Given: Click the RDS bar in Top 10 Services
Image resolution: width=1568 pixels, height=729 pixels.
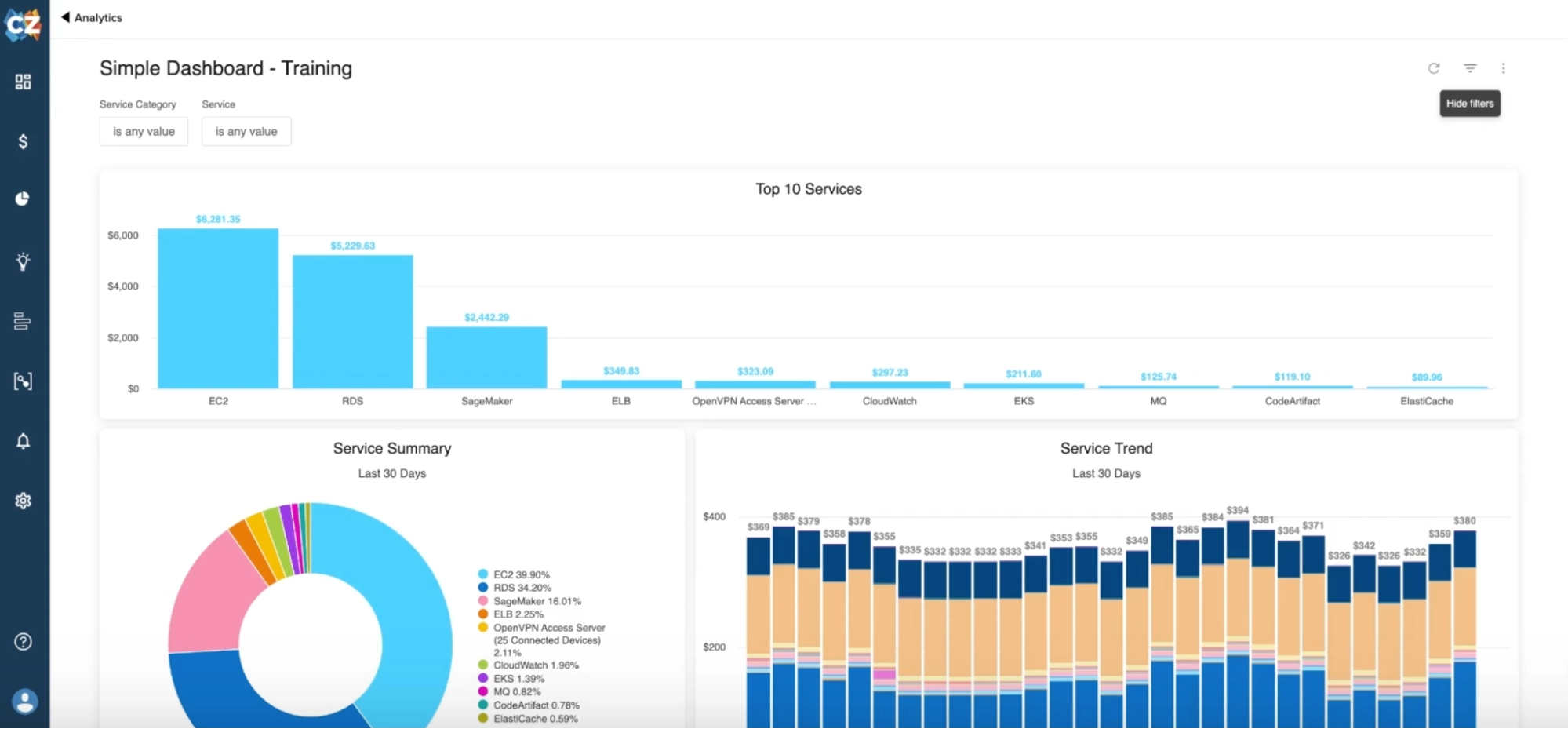Looking at the screenshot, I should point(353,322).
